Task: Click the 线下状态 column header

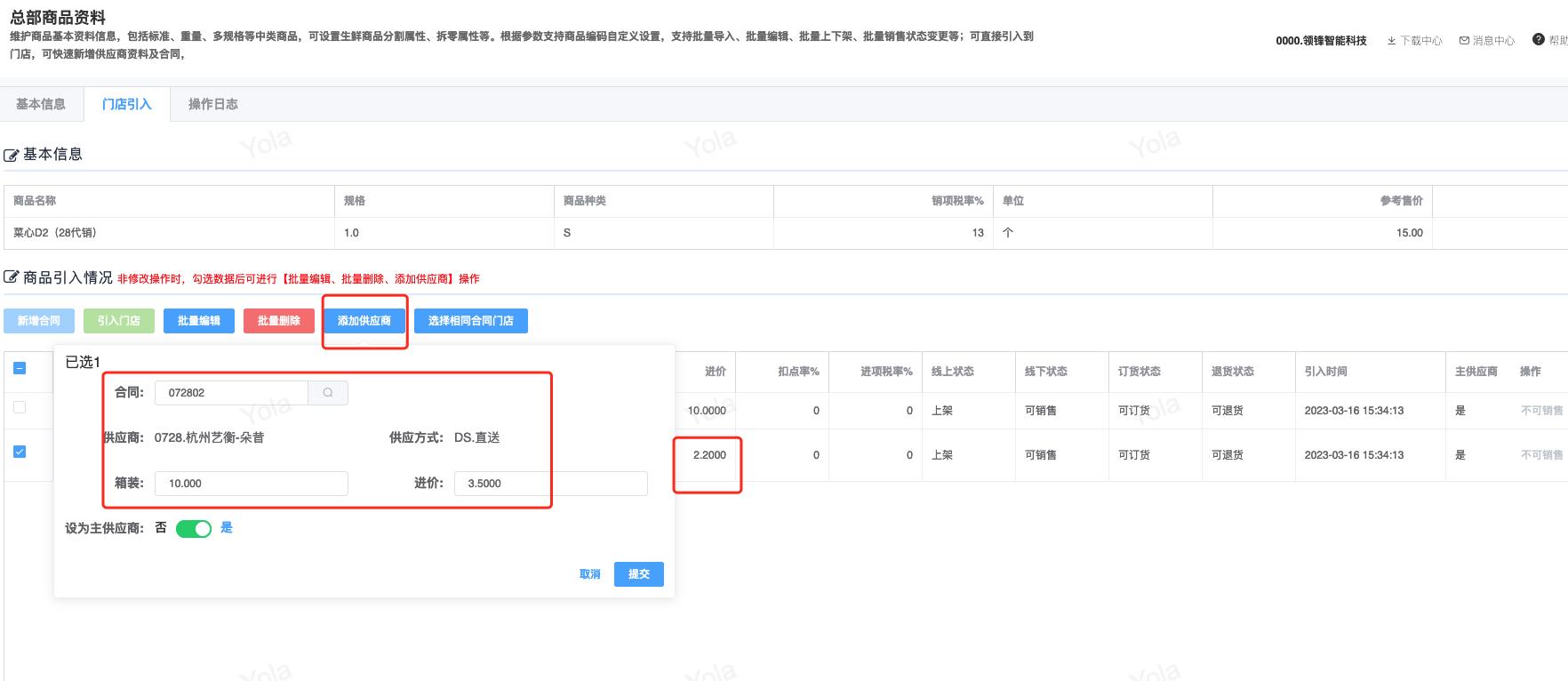Action: tap(1046, 372)
